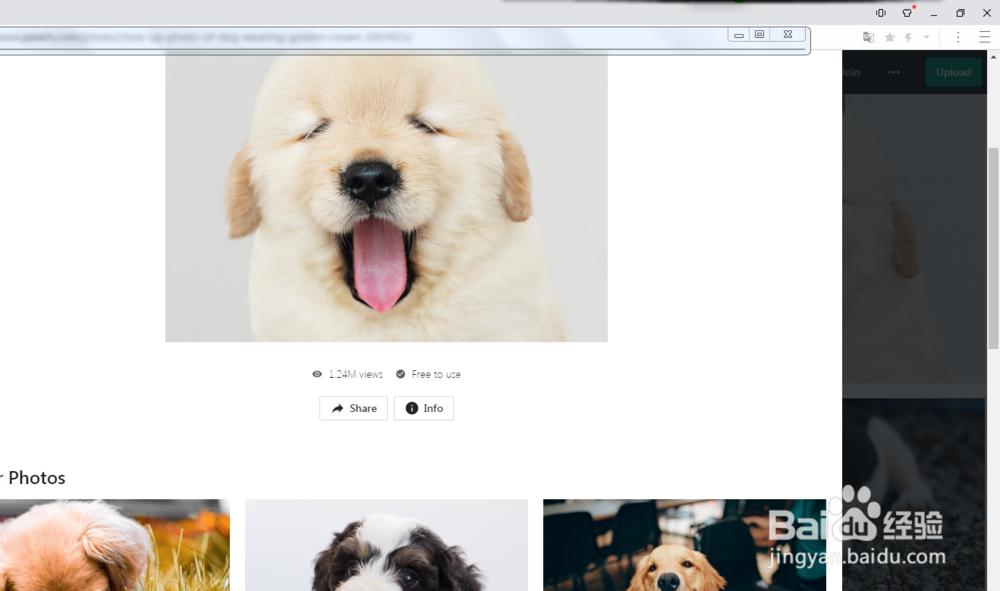The image size is (1000, 591).
Task: Restore down the browser window
Action: [x=960, y=13]
